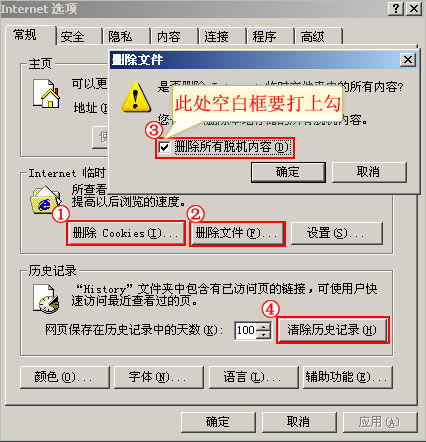Screen dimensions: 426x442
Task: Click the temporary Internet files folder icon
Action: (46, 200)
